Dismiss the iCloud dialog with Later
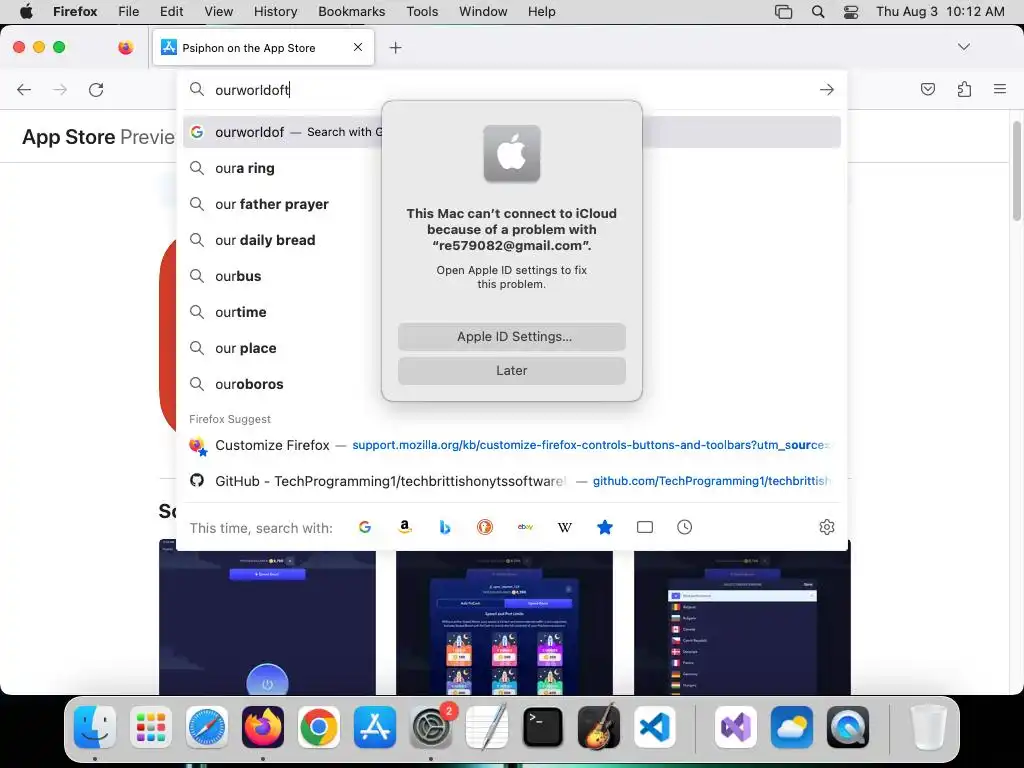Viewport: 1024px width, 768px height. point(512,371)
